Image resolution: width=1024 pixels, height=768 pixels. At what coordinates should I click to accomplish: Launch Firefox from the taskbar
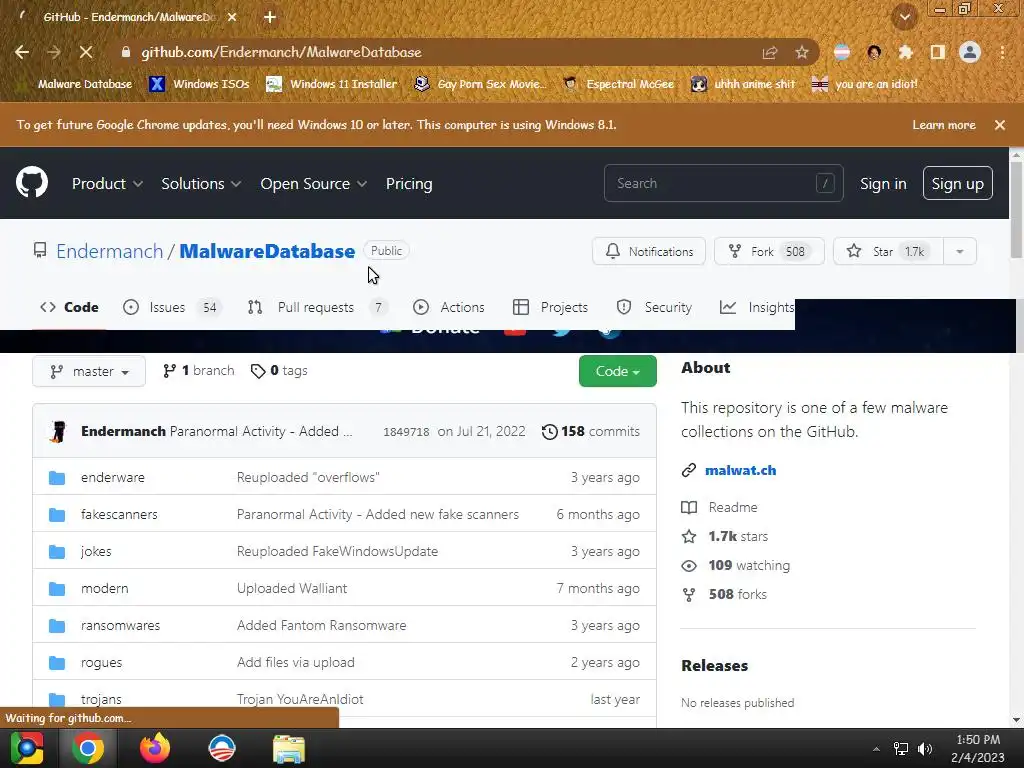155,748
